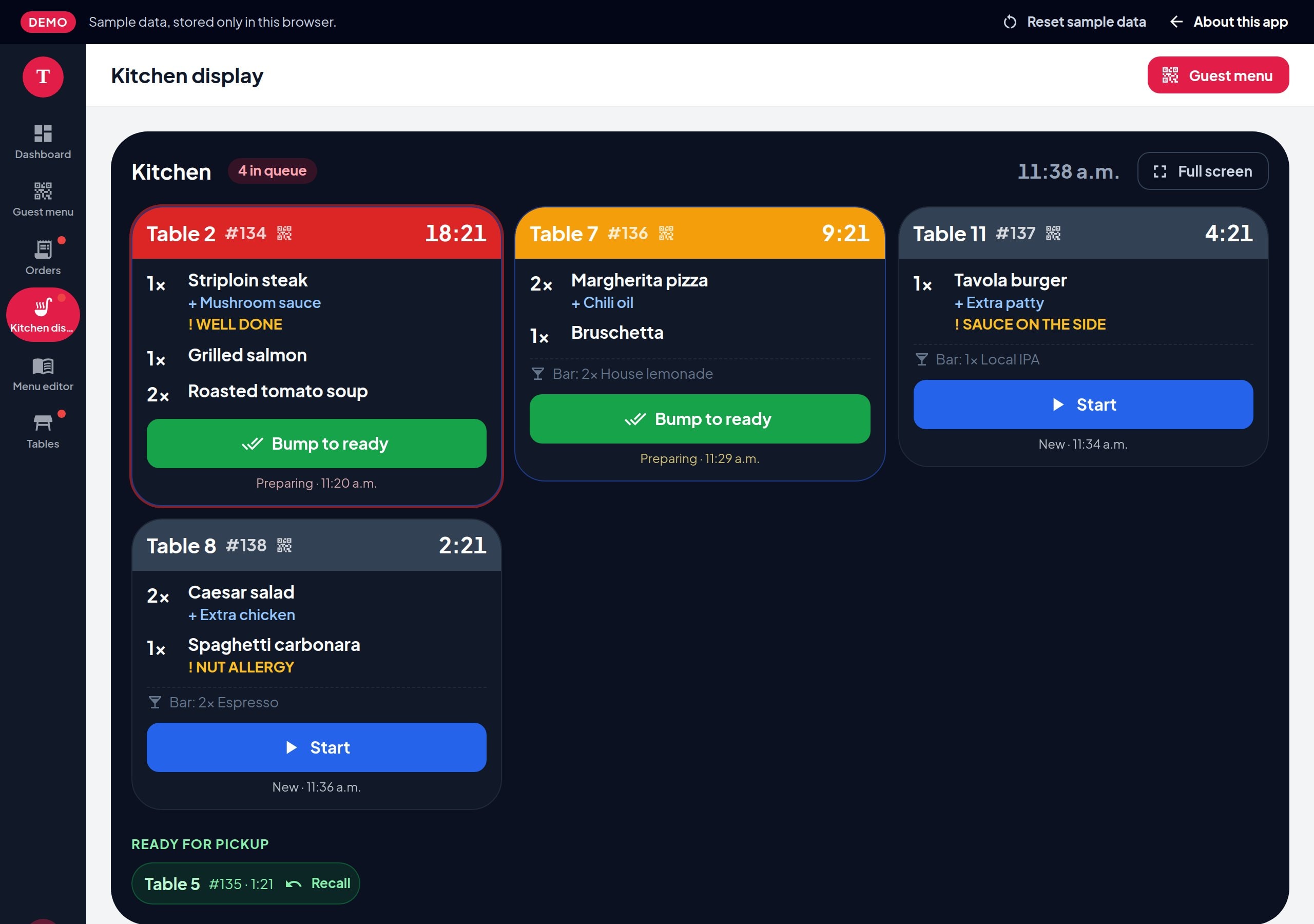This screenshot has height=924, width=1314.
Task: Click Tavola burger item
Action: [1010, 280]
